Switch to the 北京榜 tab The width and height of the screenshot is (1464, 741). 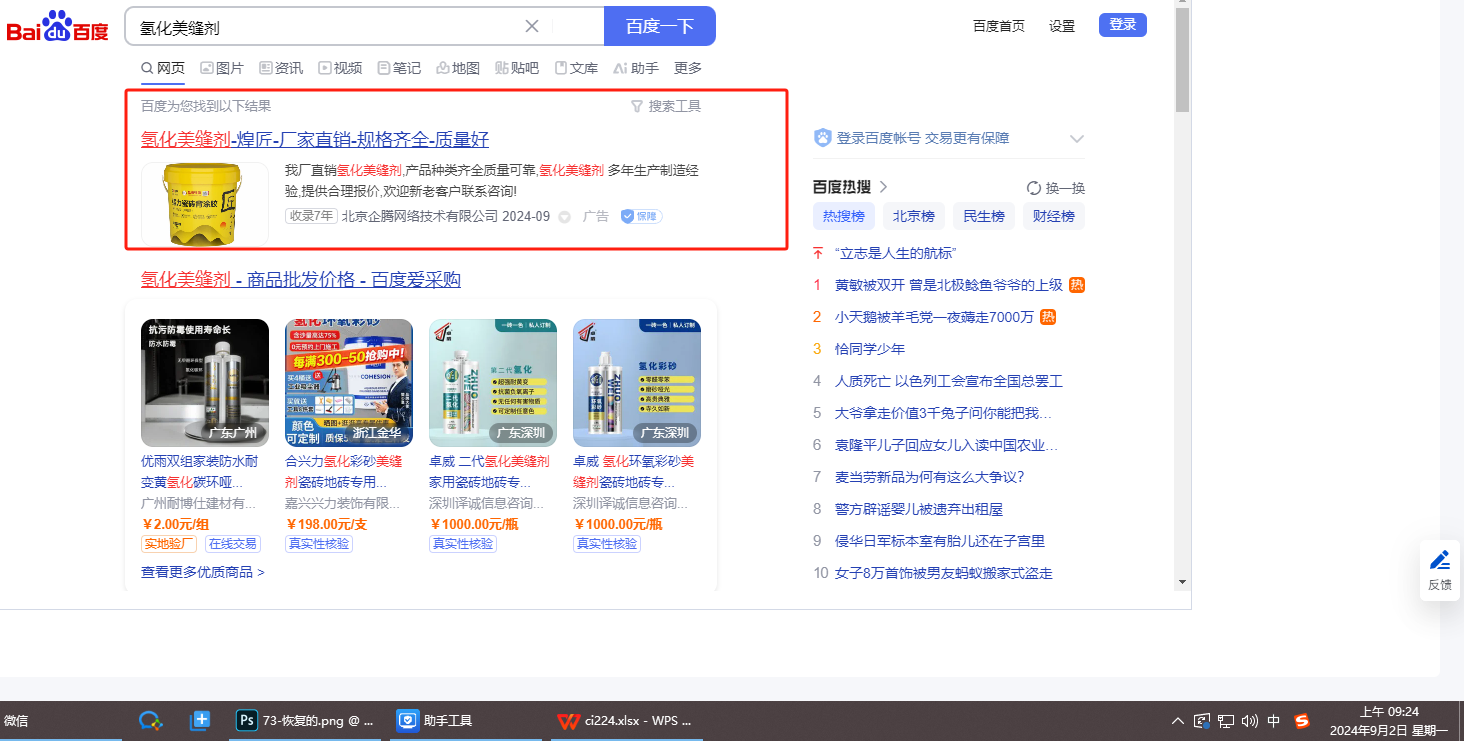click(914, 216)
